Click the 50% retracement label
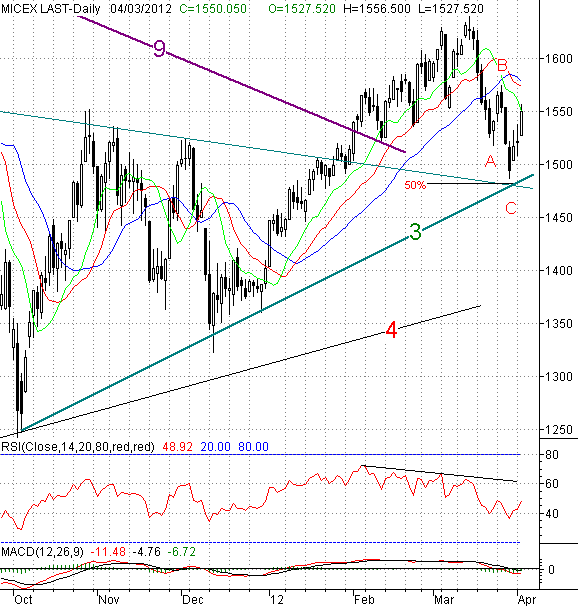This screenshot has width=578, height=608. [x=415, y=185]
